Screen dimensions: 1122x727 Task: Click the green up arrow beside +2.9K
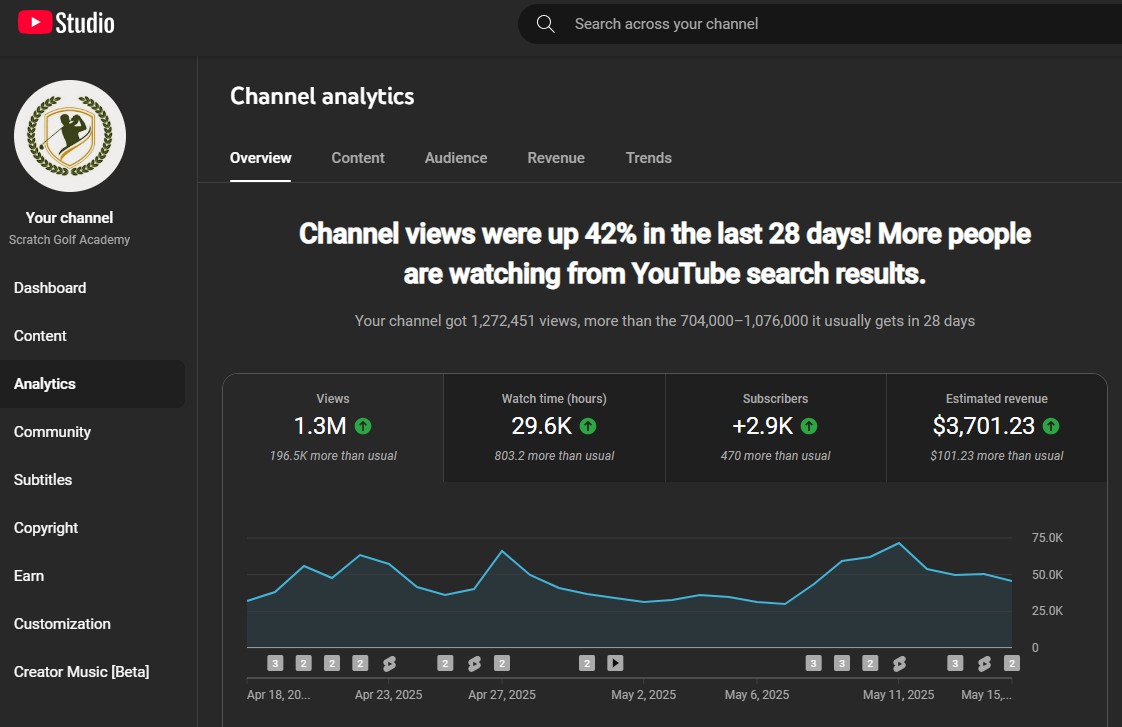click(809, 426)
